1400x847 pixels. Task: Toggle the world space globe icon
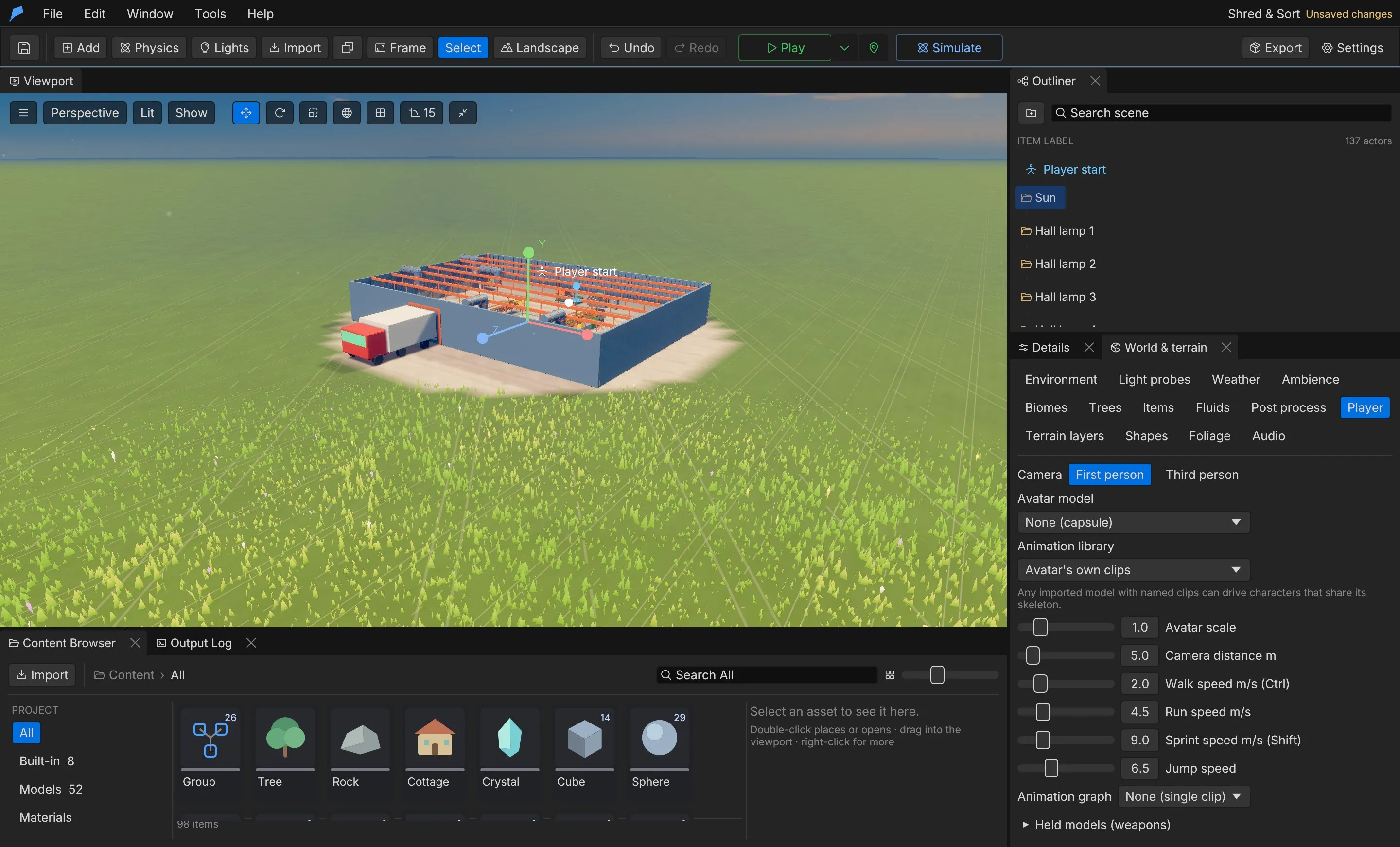point(347,113)
